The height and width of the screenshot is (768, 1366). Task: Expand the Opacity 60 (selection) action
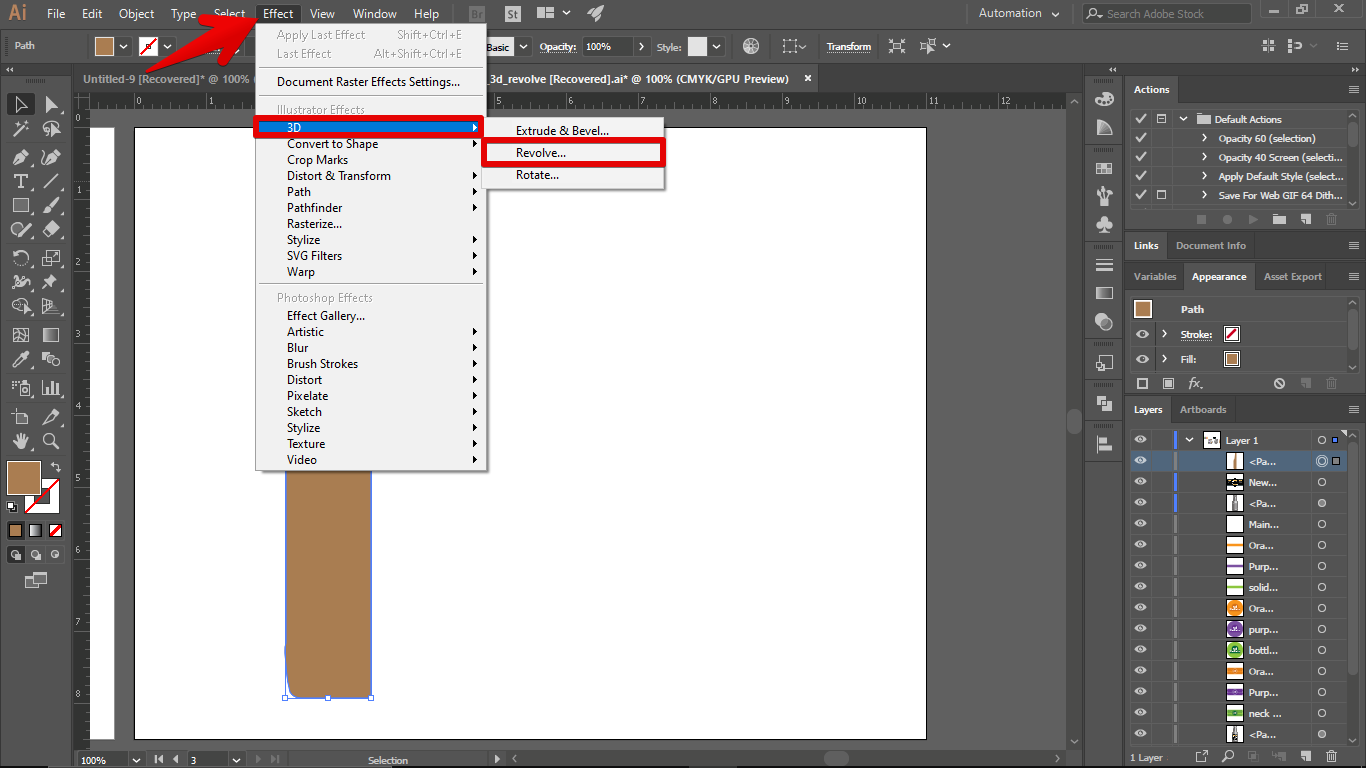point(1205,139)
